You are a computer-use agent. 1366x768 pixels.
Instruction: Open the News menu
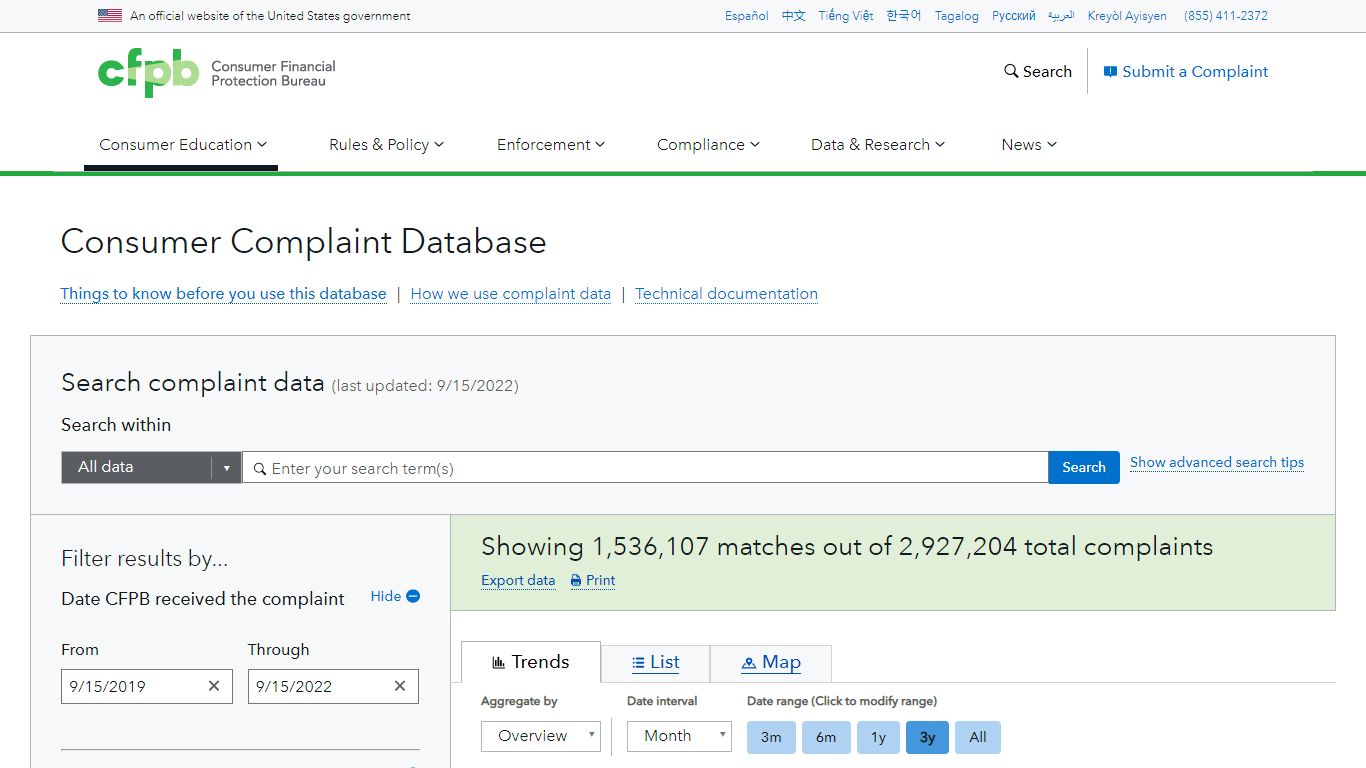1029,145
